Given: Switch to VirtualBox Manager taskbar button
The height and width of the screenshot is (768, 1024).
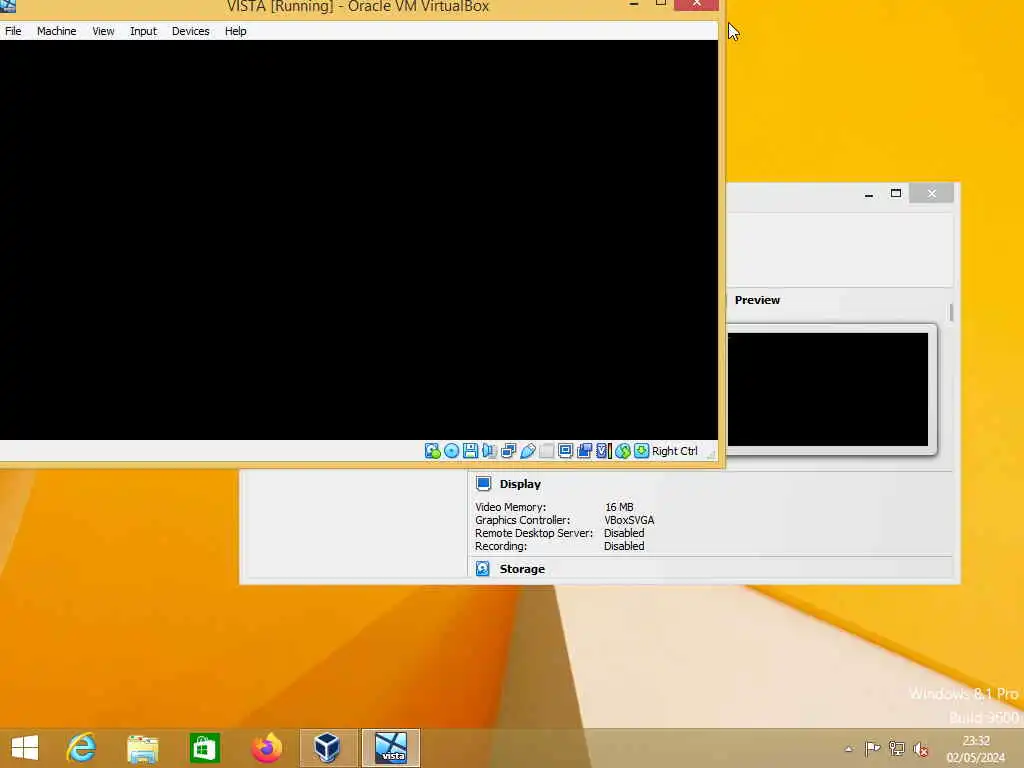Looking at the screenshot, I should point(327,748).
